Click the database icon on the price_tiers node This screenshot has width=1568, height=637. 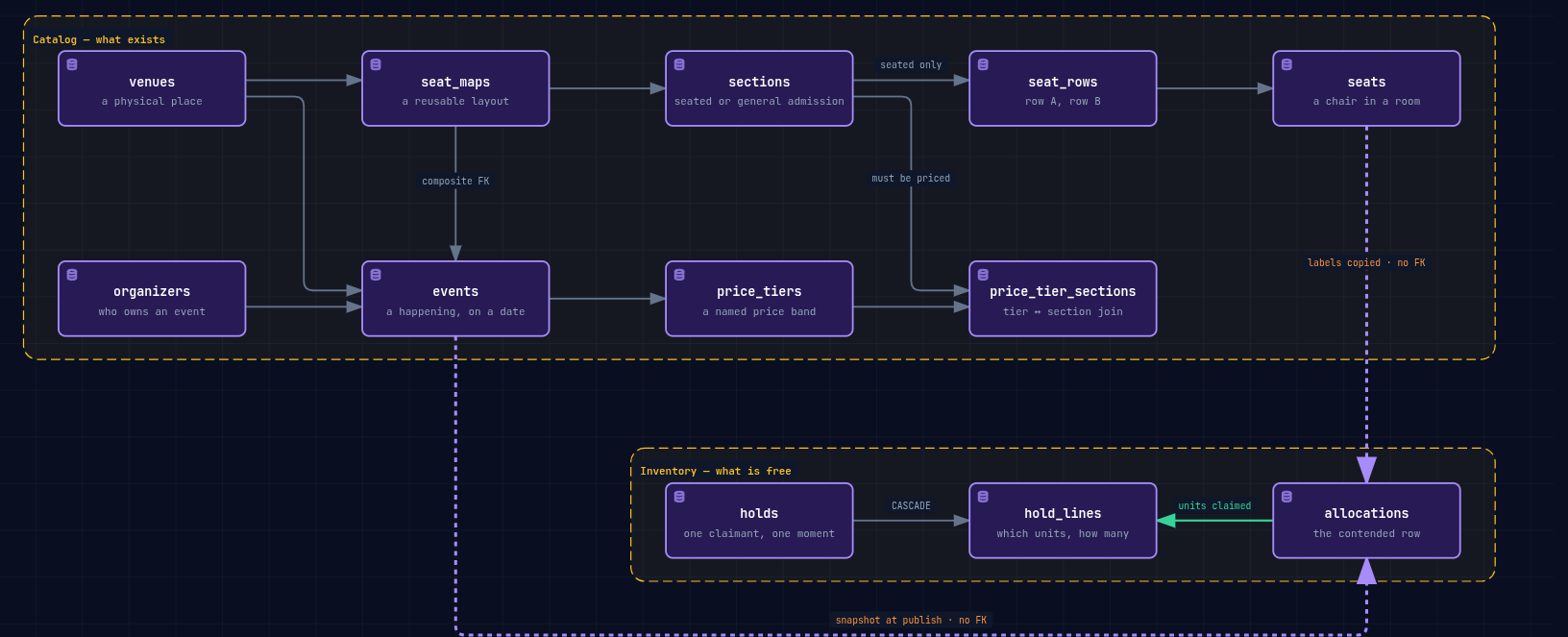[x=679, y=275]
